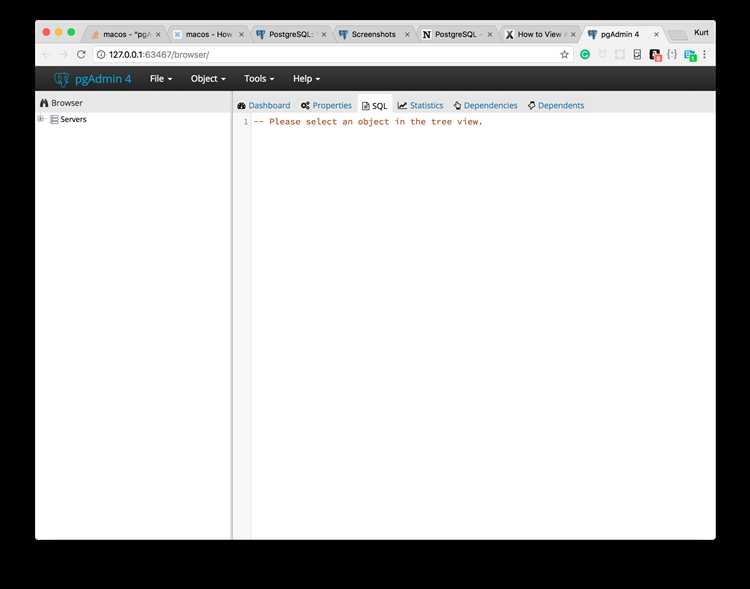The height and width of the screenshot is (589, 750).
Task: Open the Chrome three-dot menu
Action: point(705,54)
